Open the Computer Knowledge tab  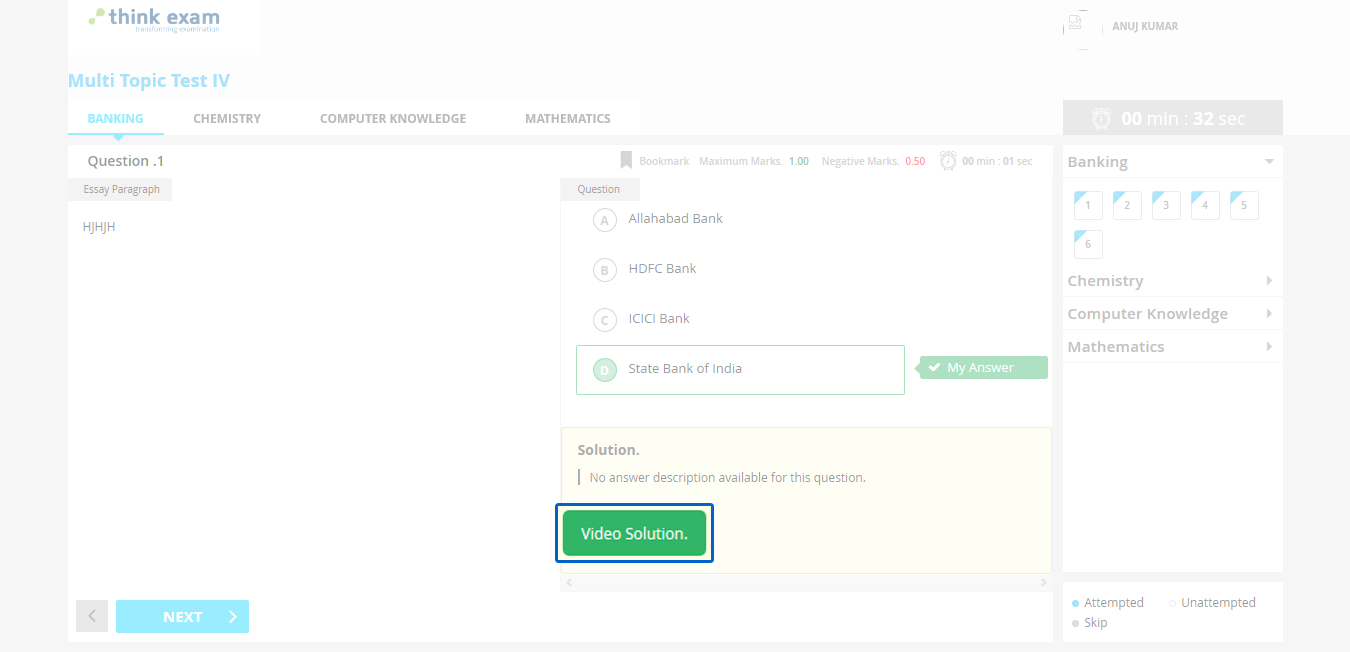(x=393, y=118)
